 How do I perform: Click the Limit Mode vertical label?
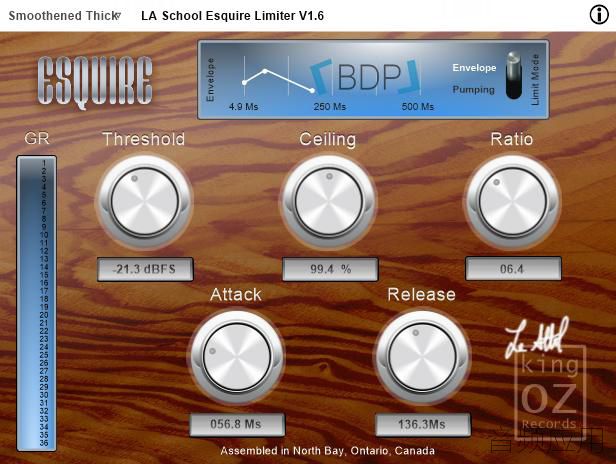[x=535, y=79]
